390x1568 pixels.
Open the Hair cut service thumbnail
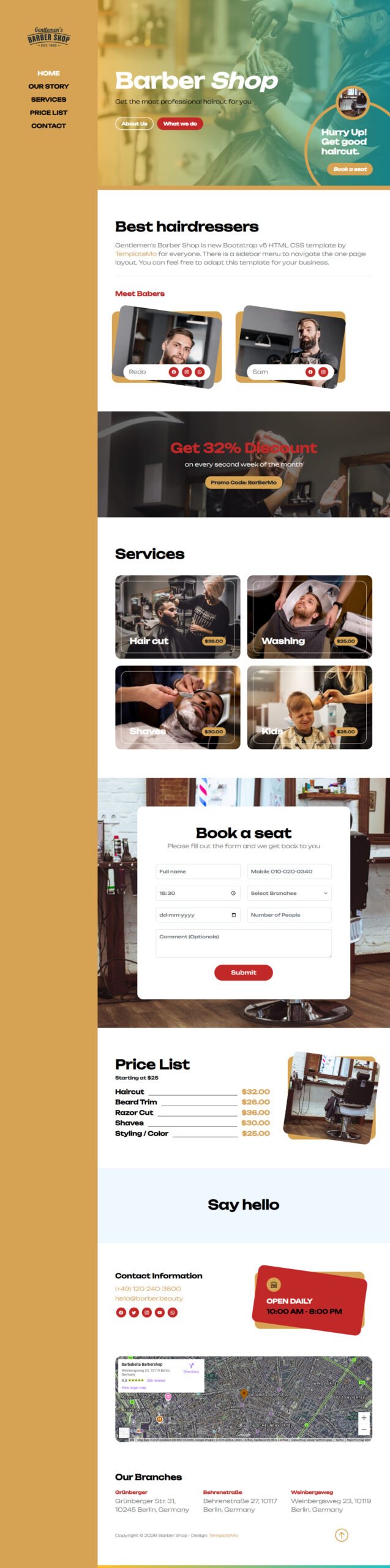click(178, 617)
